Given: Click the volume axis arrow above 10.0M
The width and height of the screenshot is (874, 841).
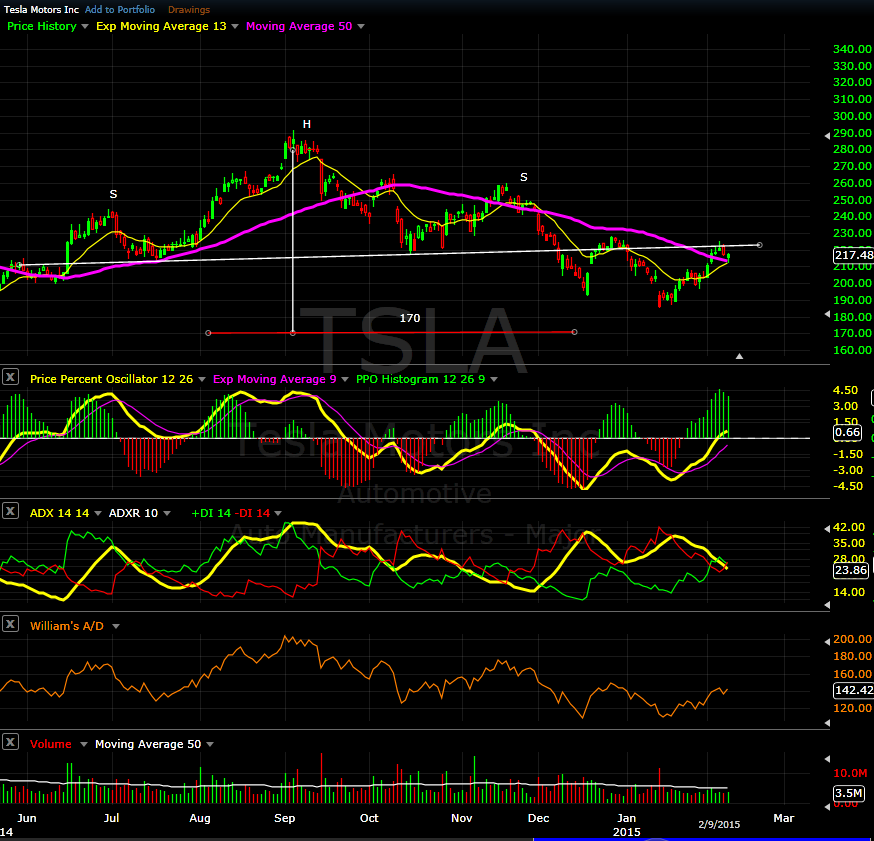Looking at the screenshot, I should click(x=827, y=759).
